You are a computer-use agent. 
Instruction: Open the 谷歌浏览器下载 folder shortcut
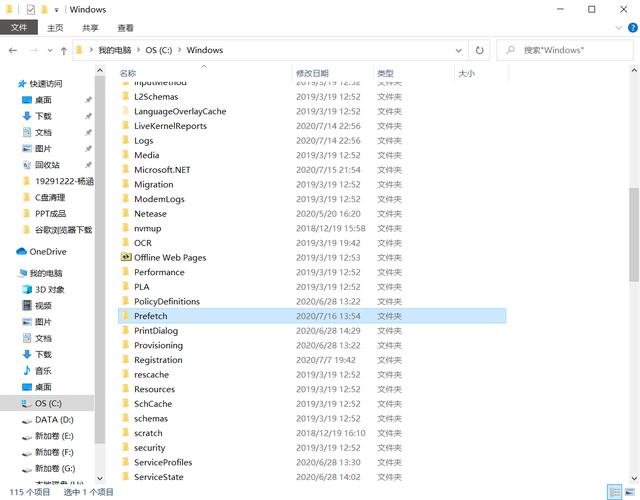(x=63, y=230)
